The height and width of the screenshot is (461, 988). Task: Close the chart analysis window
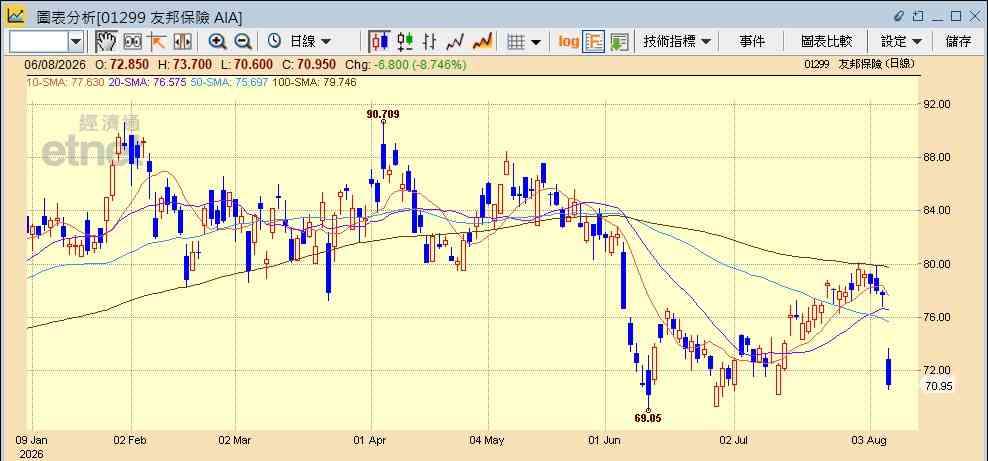pos(974,16)
